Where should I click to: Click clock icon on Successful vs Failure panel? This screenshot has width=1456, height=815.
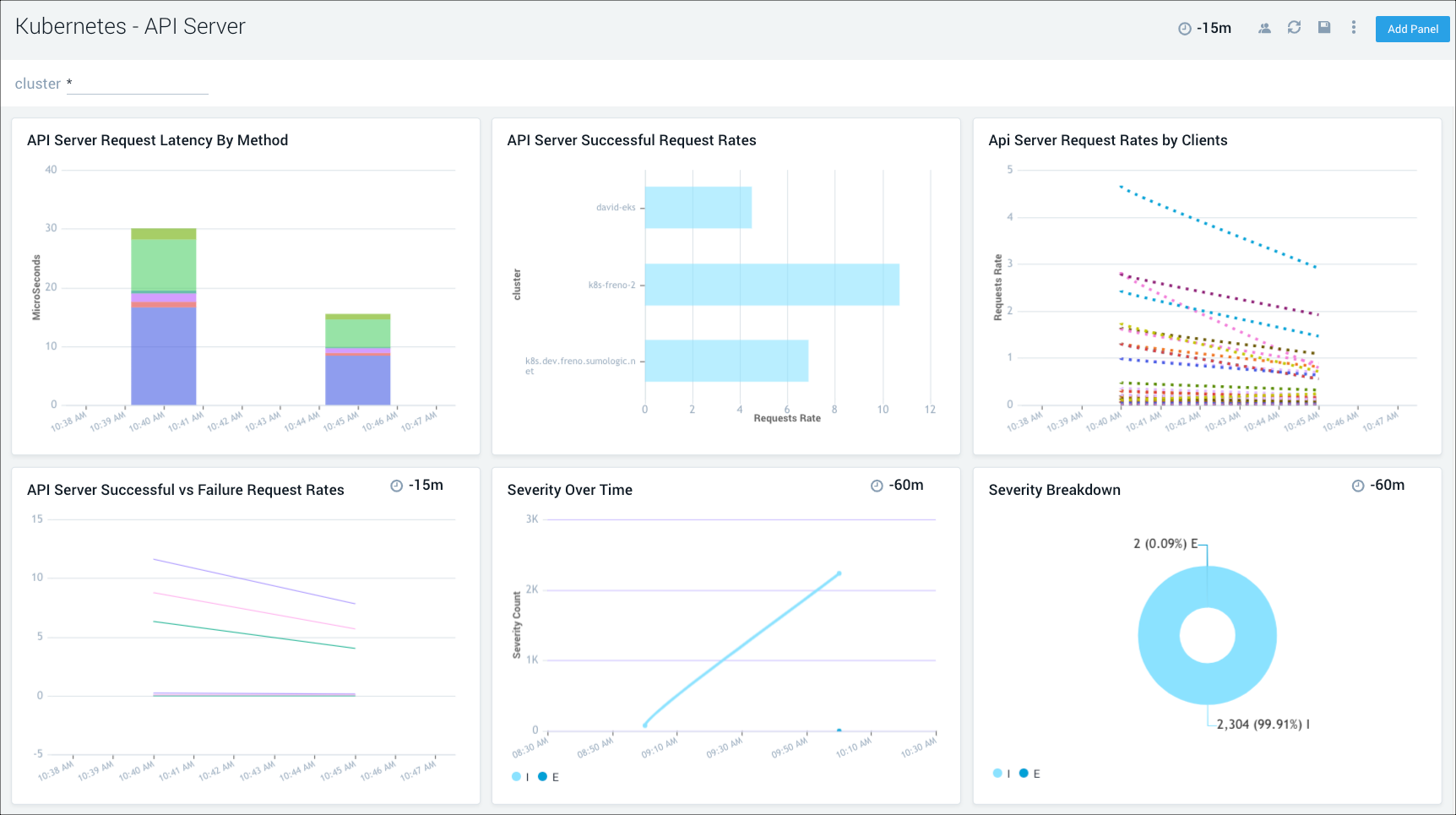[394, 486]
